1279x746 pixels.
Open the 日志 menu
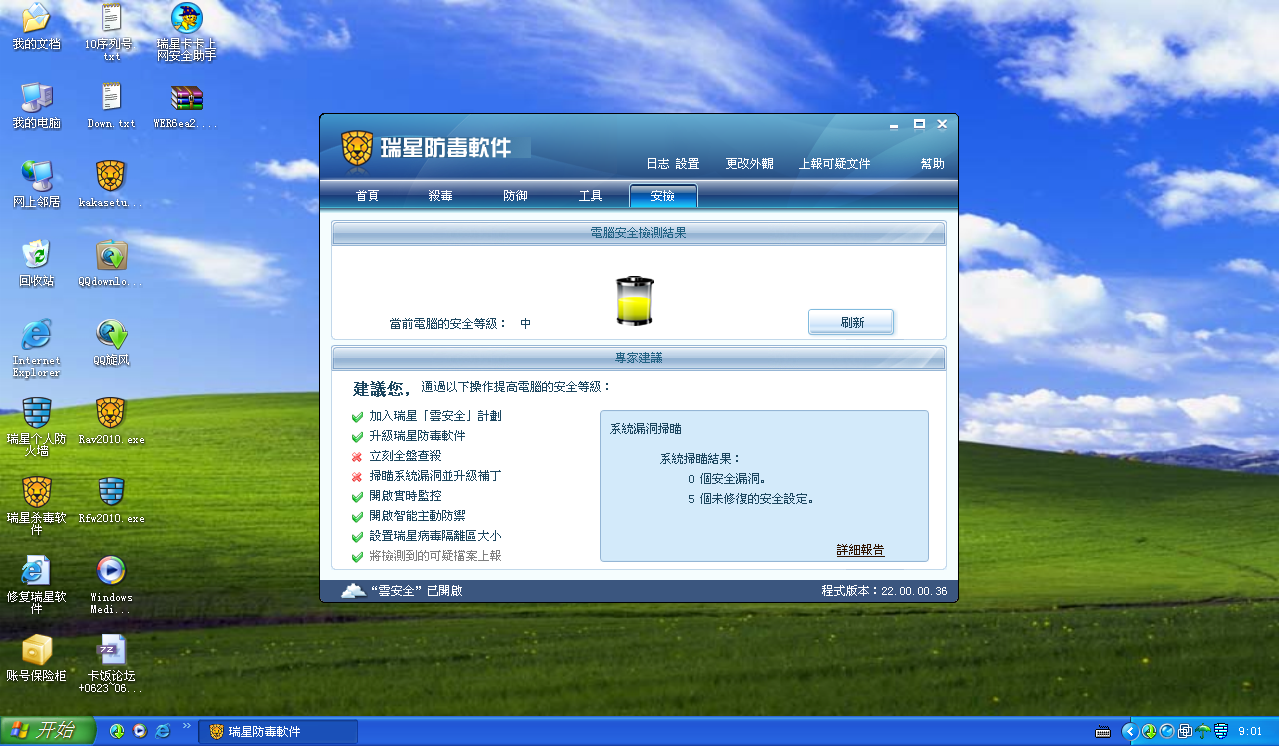pos(657,164)
